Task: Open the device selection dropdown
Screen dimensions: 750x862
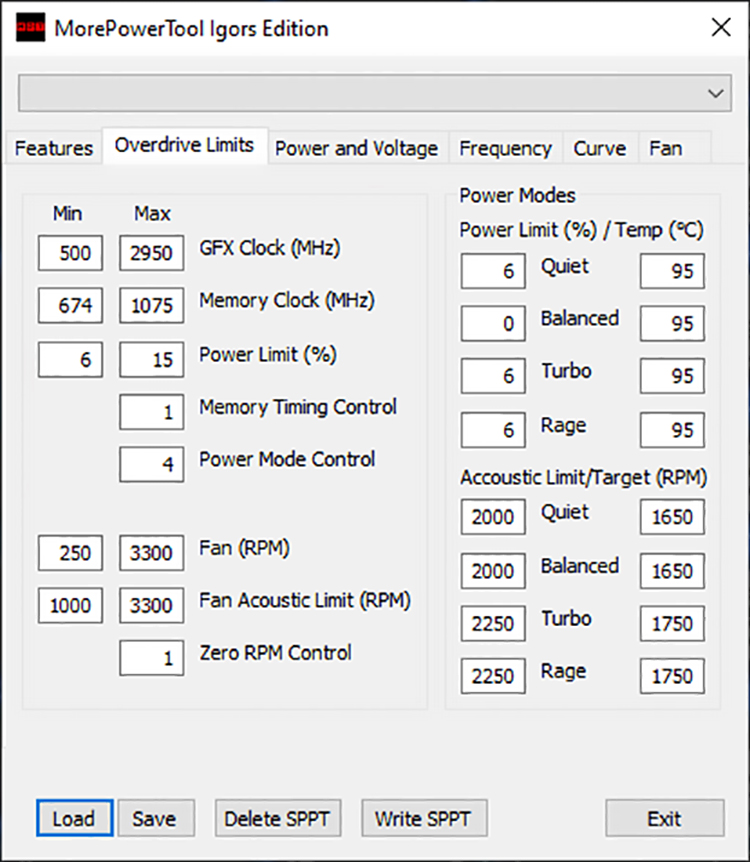Action: [375, 93]
